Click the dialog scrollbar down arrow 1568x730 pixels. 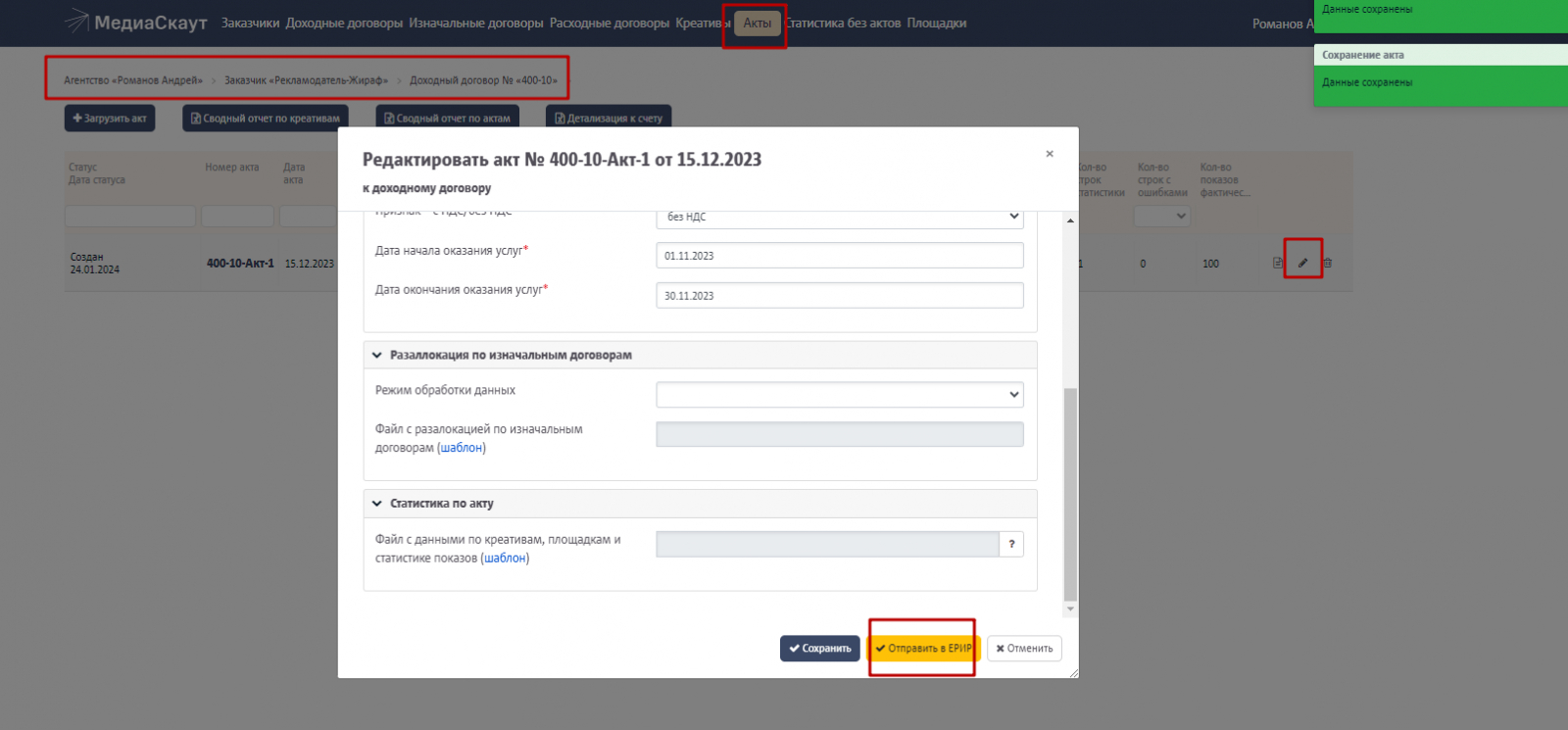[1070, 609]
